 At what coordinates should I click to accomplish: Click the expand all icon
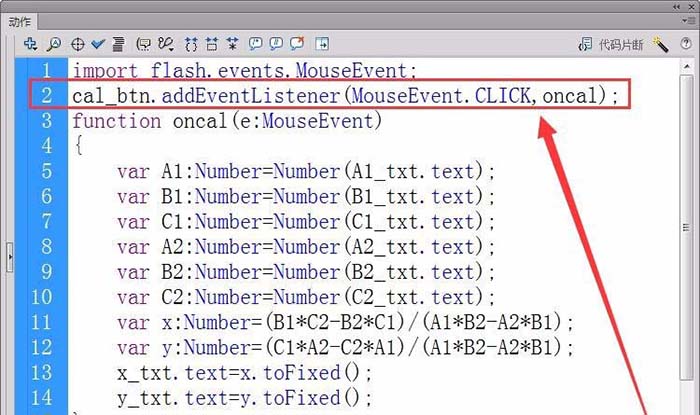[232, 44]
